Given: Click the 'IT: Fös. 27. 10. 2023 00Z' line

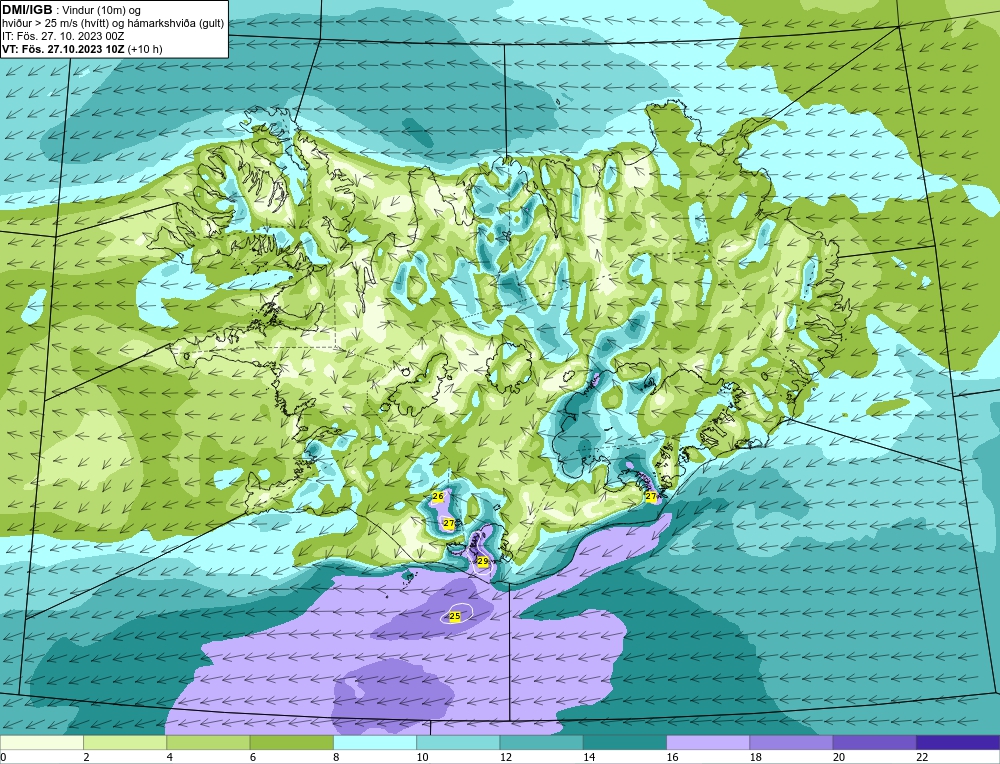Looking at the screenshot, I should [63, 36].
